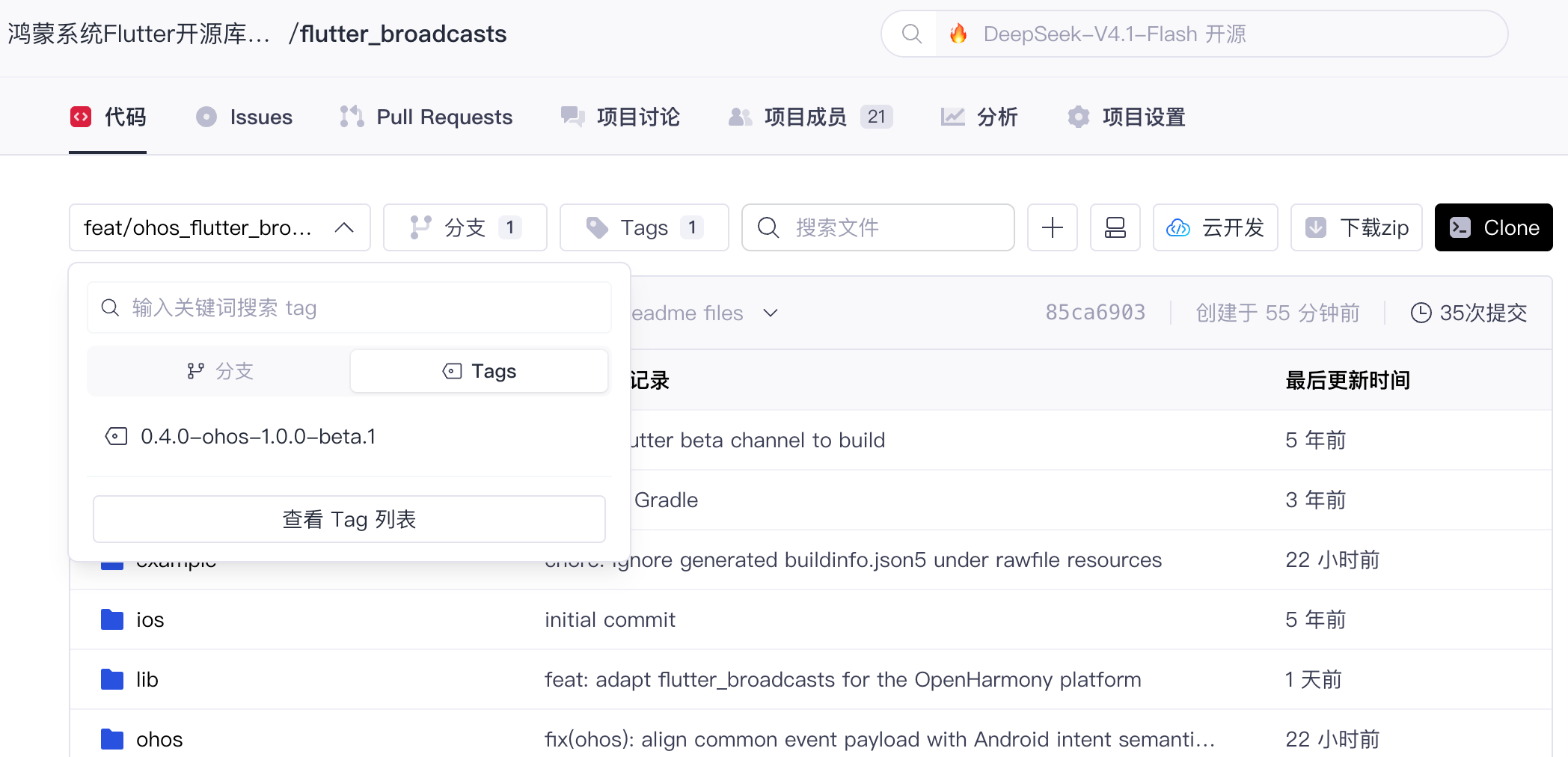Image resolution: width=1568 pixels, height=757 pixels.
Task: Open the 鸿蒙系统Flutter开源库 owner link
Action: [x=139, y=34]
